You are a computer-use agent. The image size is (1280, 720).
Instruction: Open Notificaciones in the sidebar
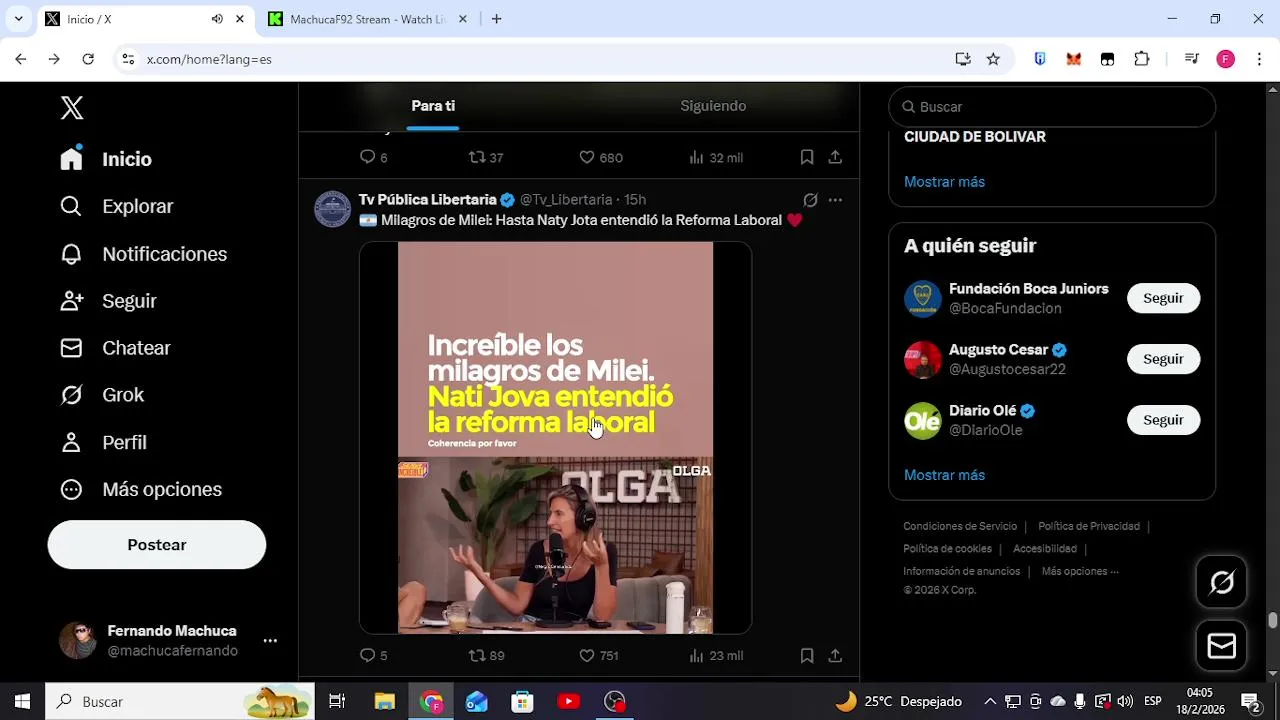143,254
